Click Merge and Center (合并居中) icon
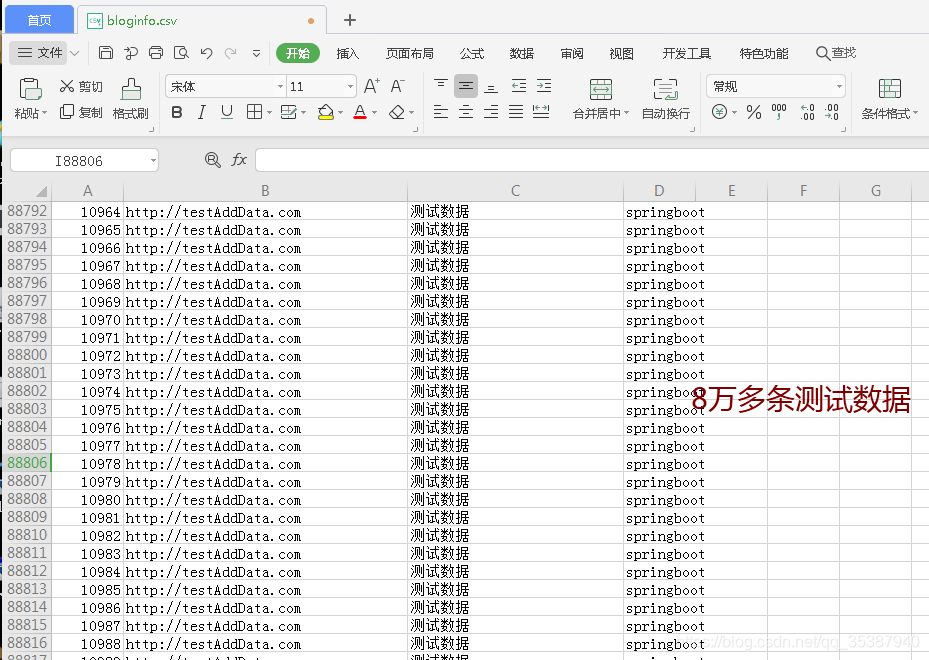The width and height of the screenshot is (929, 660). coord(601,89)
